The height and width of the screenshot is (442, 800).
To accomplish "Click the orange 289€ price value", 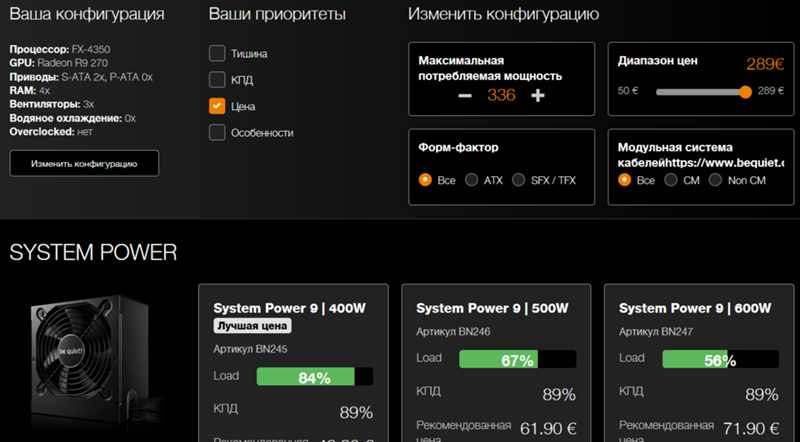I will coord(765,64).
